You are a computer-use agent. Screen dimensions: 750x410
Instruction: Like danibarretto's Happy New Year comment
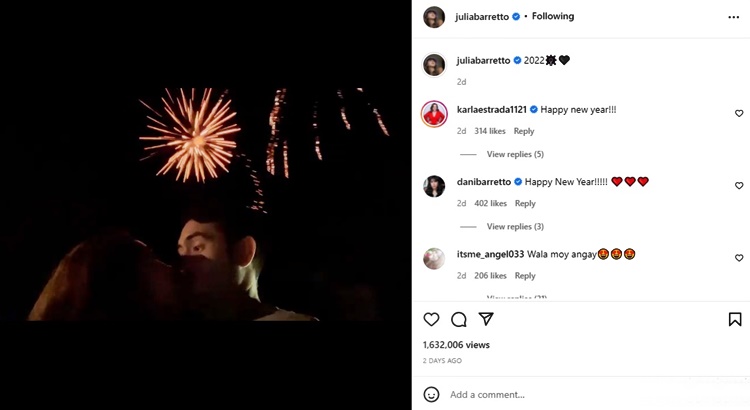(739, 186)
